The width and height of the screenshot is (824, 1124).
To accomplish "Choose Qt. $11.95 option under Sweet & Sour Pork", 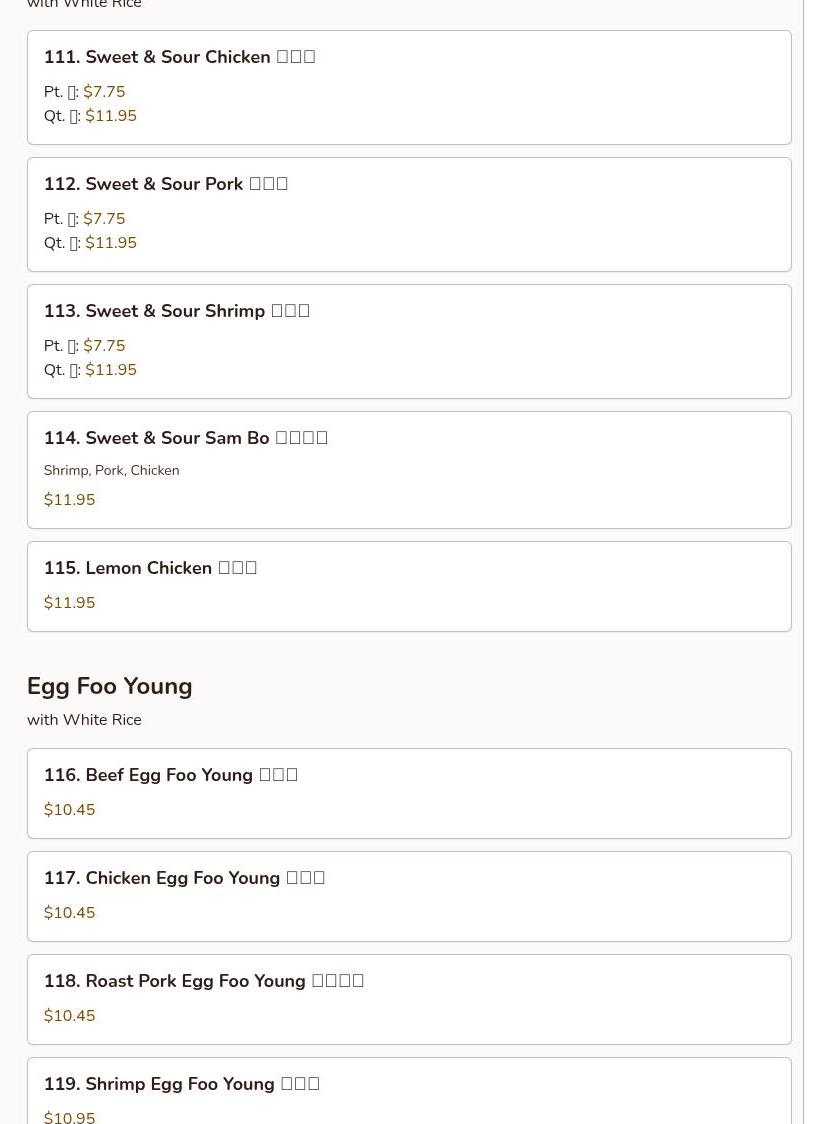I will 90,242.
